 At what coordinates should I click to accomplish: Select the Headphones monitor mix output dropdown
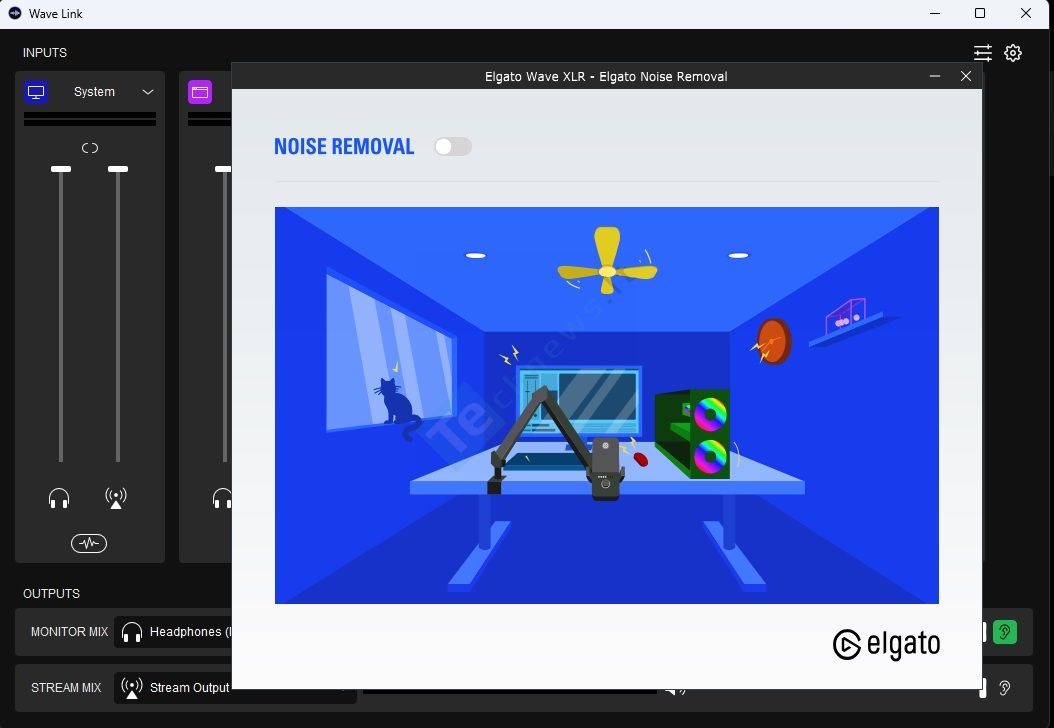pyautogui.click(x=173, y=632)
